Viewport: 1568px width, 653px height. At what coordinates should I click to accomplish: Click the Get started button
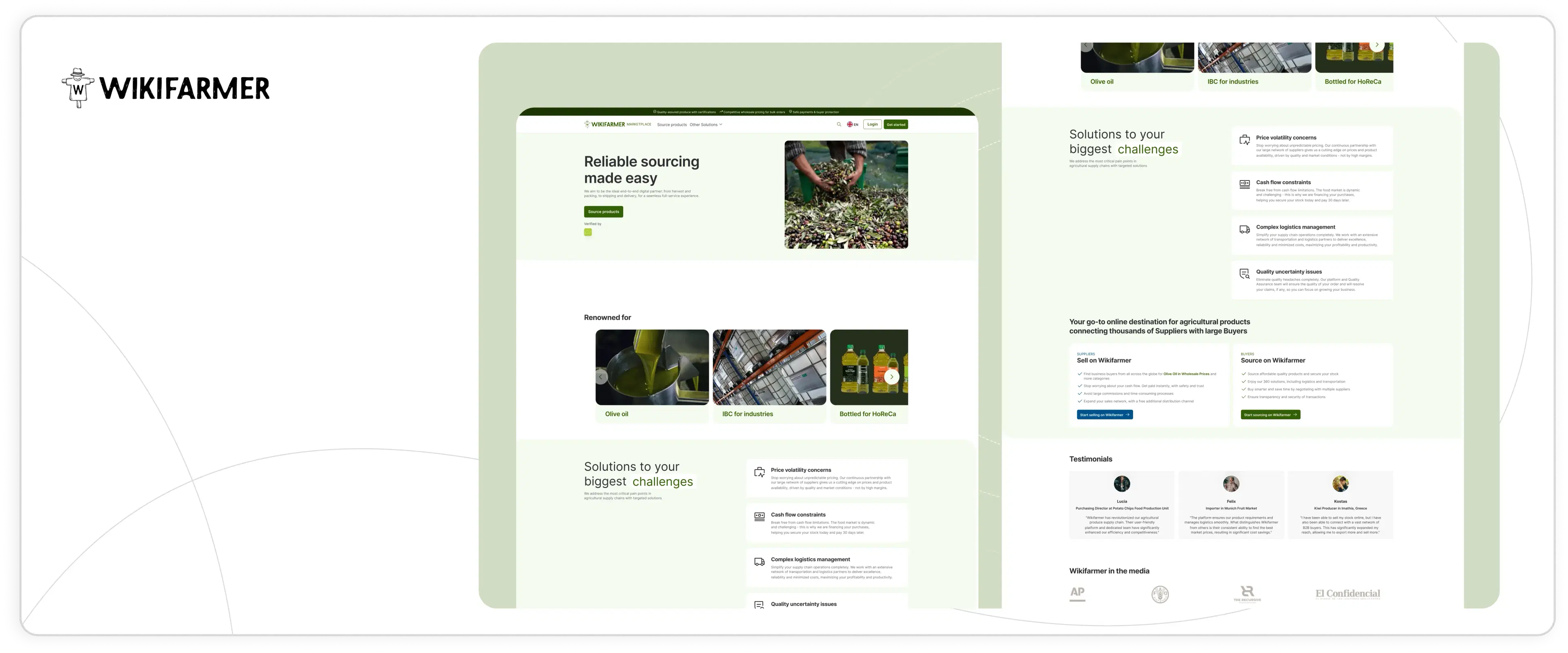(x=896, y=124)
